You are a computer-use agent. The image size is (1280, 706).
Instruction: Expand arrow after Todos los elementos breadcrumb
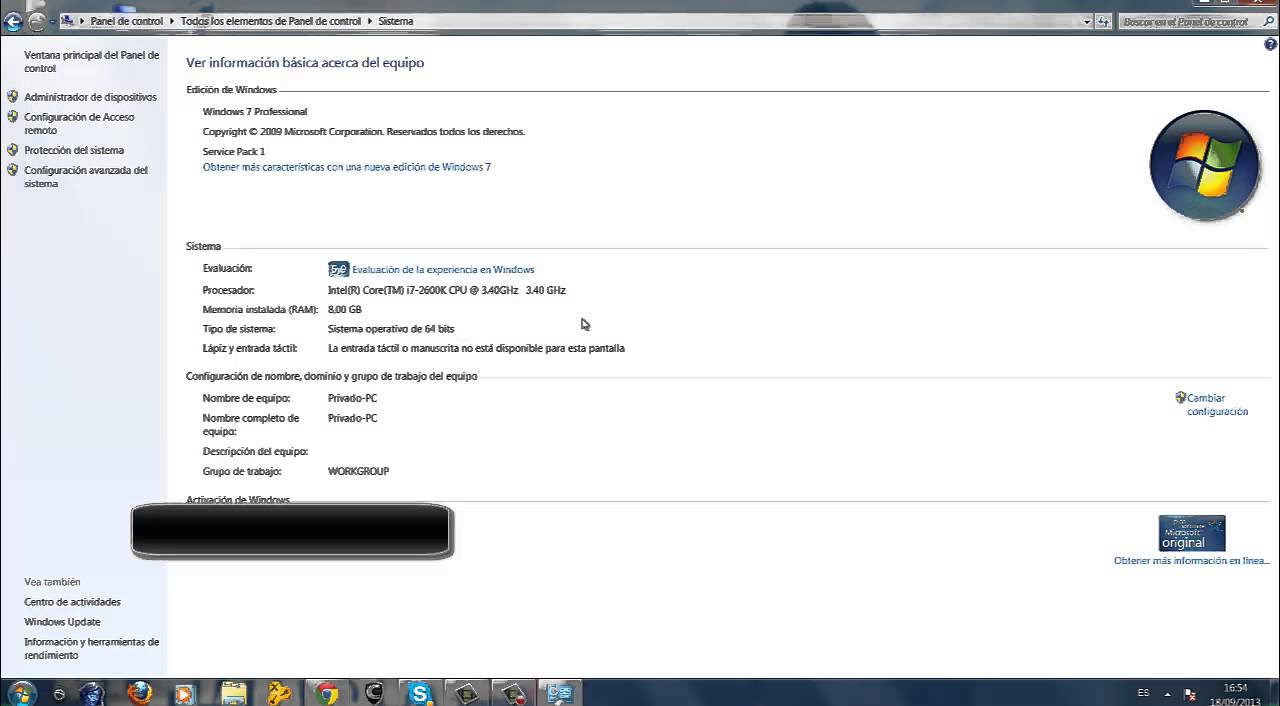tap(369, 21)
